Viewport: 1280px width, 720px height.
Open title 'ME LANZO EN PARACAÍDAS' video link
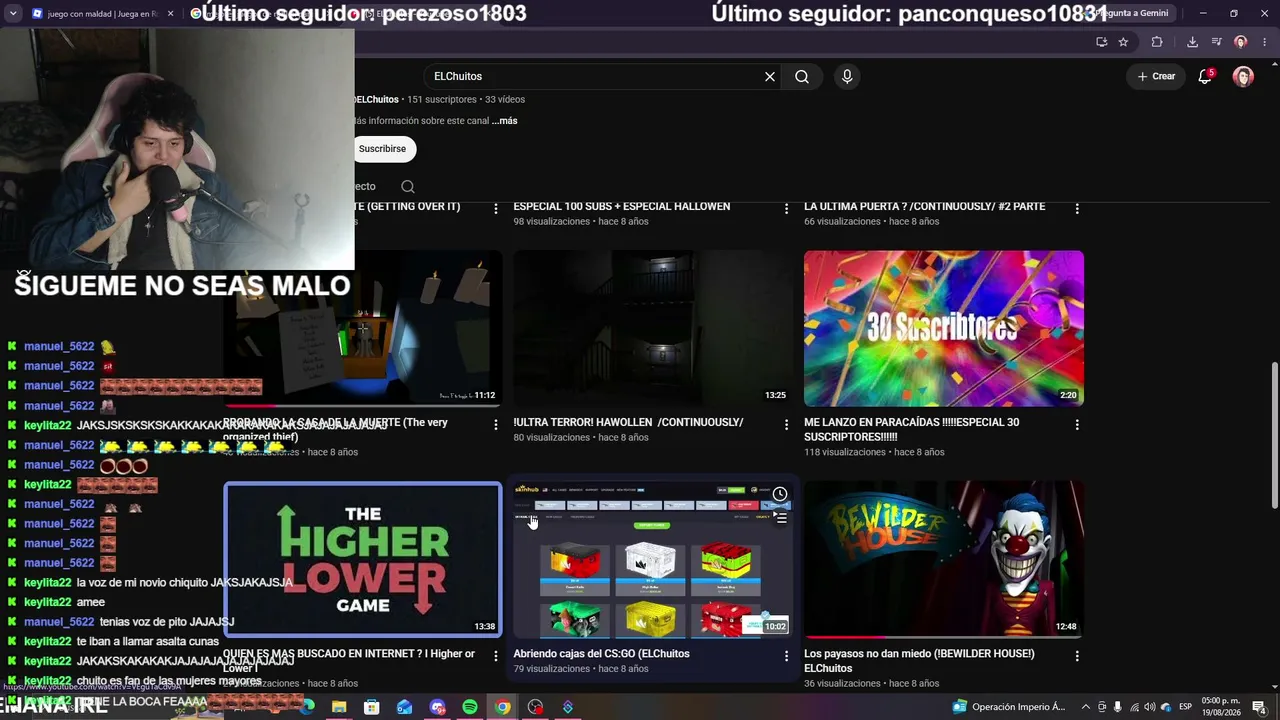click(911, 429)
